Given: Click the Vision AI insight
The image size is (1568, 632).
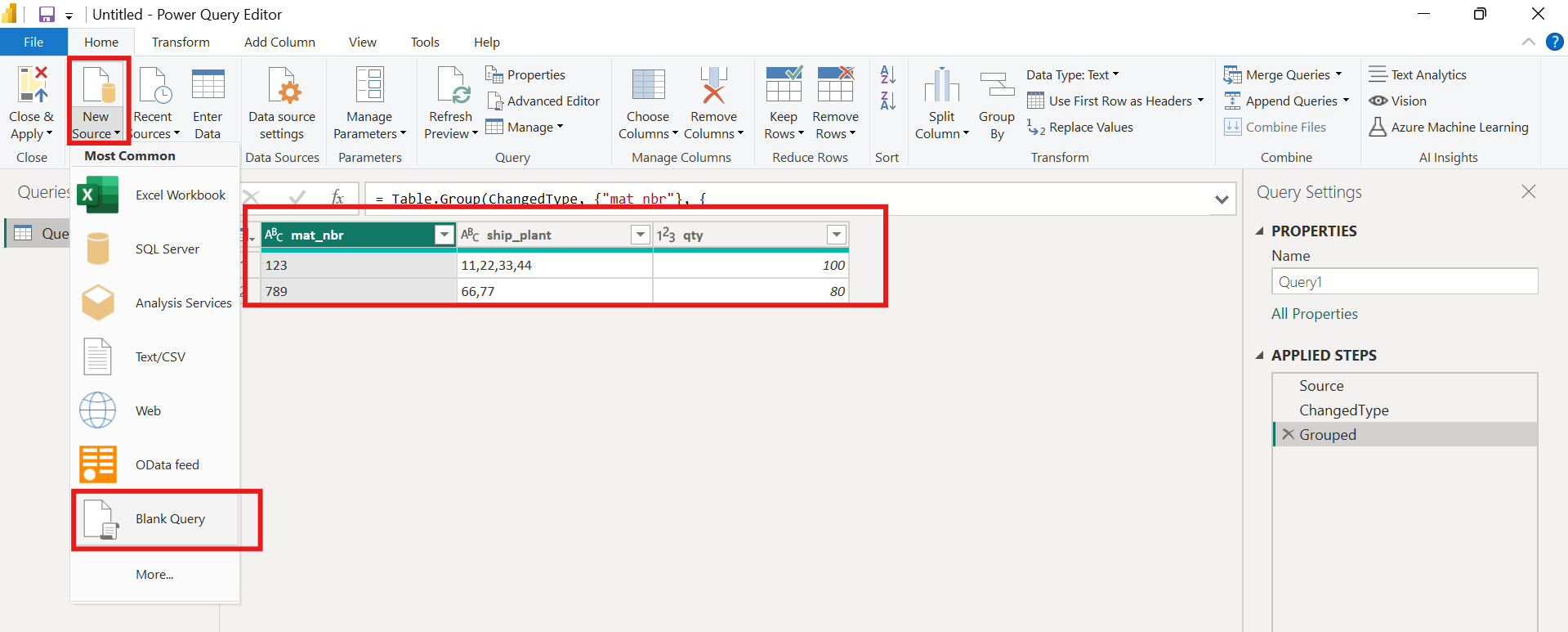Looking at the screenshot, I should click(1398, 101).
